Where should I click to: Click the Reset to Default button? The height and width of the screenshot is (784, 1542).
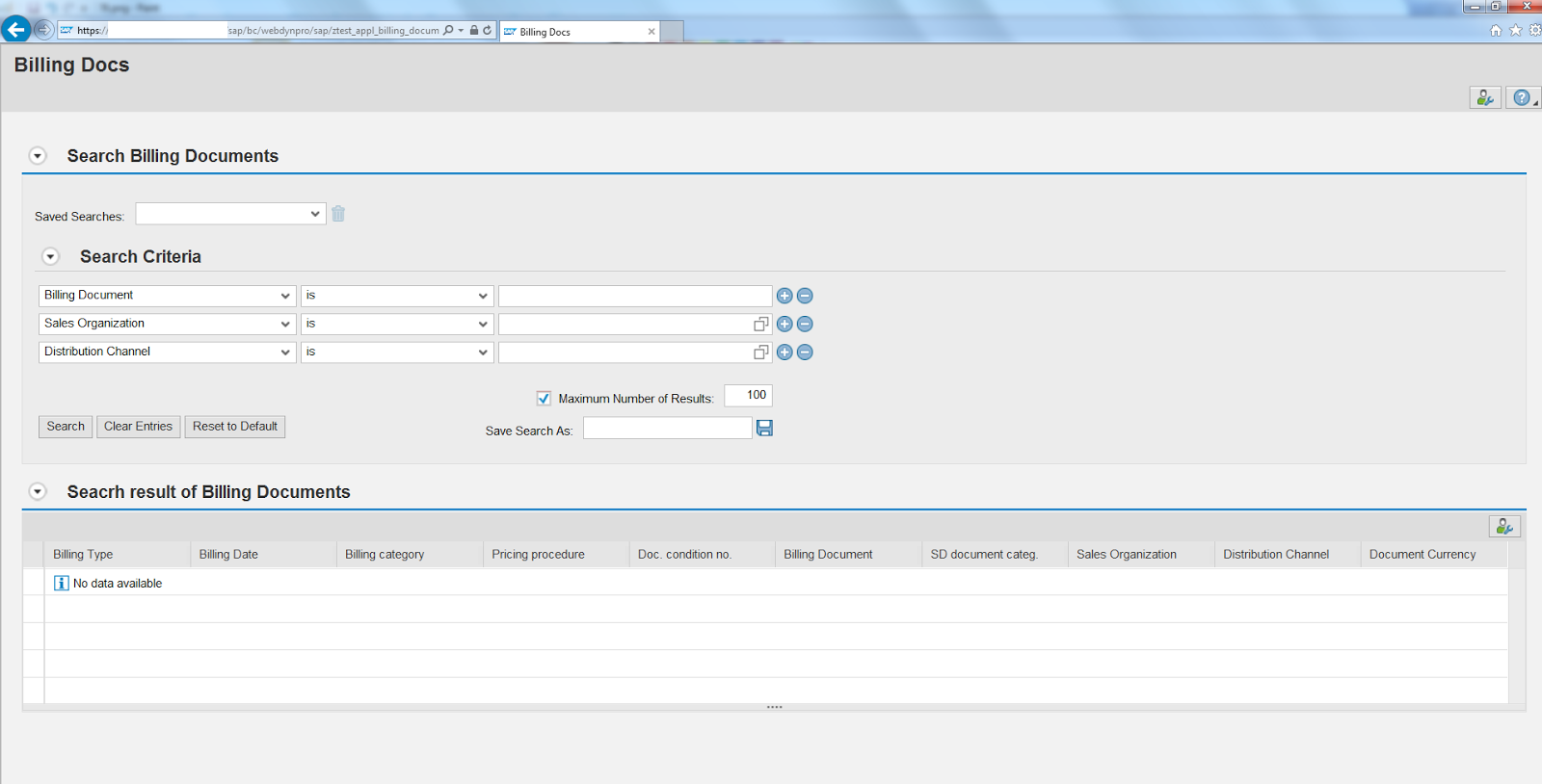[x=235, y=427]
